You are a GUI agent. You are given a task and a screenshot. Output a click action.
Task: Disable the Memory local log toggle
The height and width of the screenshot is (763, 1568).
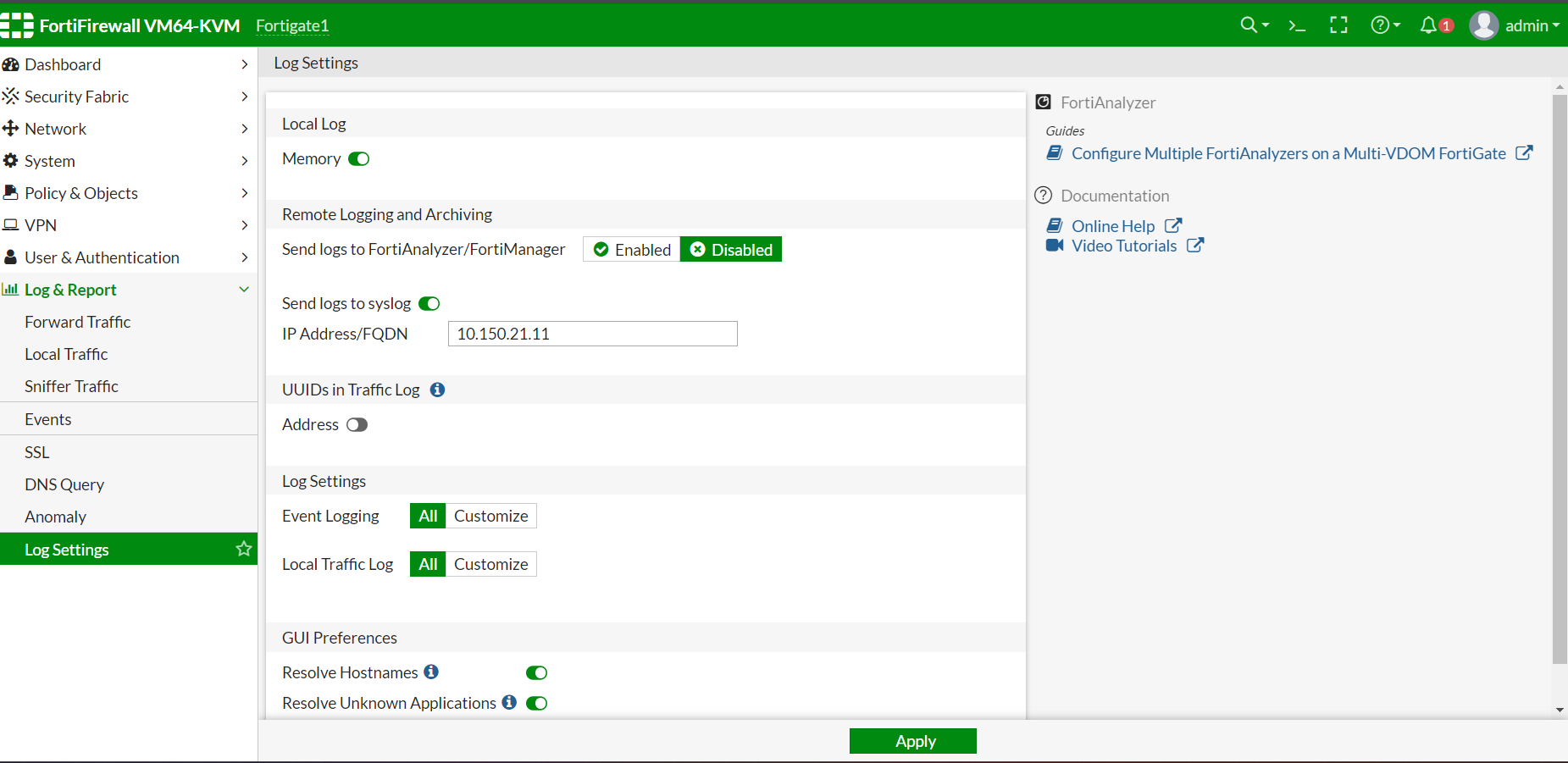pyautogui.click(x=359, y=159)
